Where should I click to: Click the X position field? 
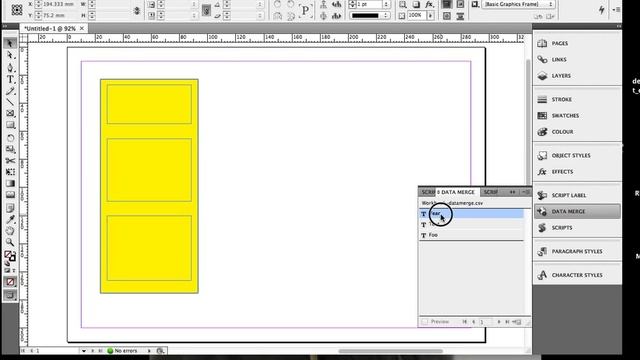(58, 4)
